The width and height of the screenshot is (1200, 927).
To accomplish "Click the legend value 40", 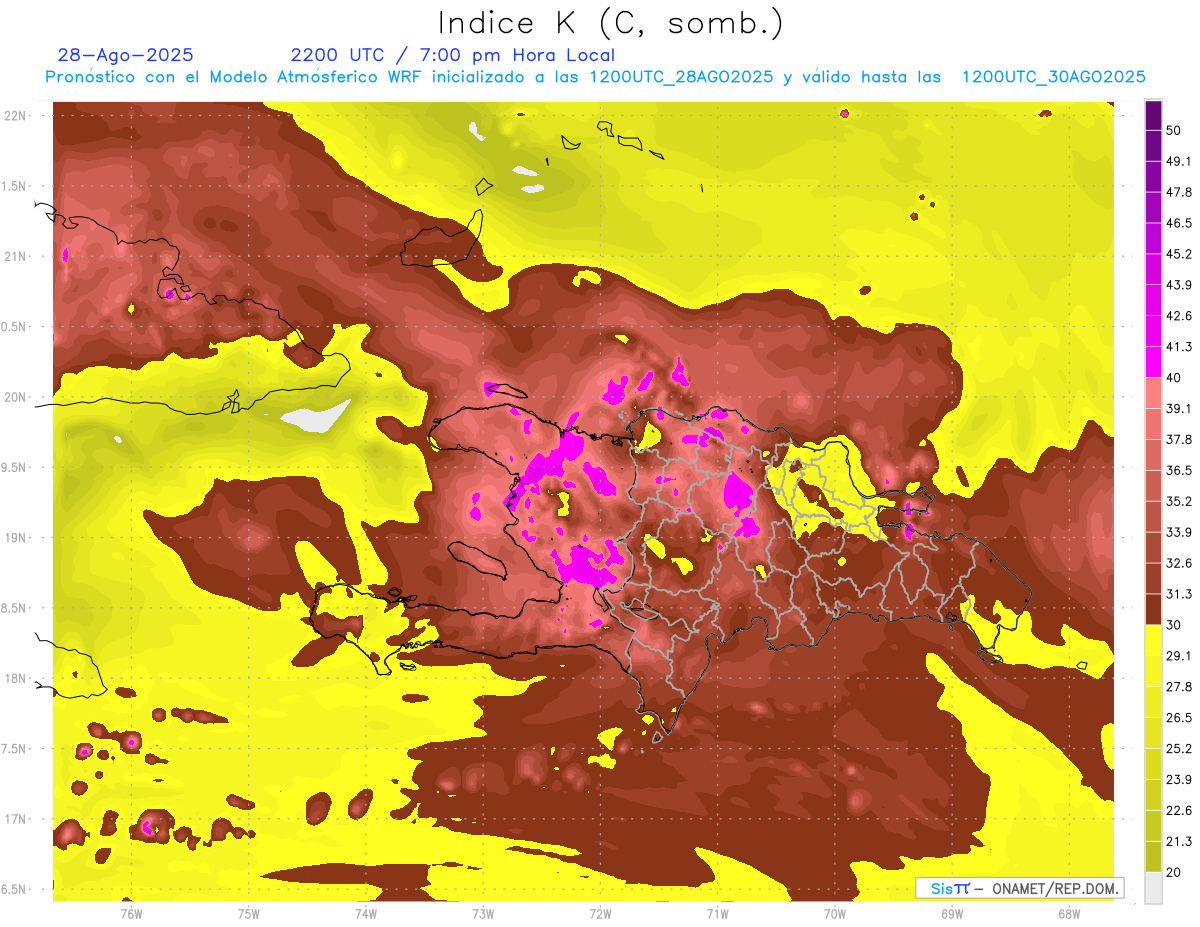I will (1174, 378).
